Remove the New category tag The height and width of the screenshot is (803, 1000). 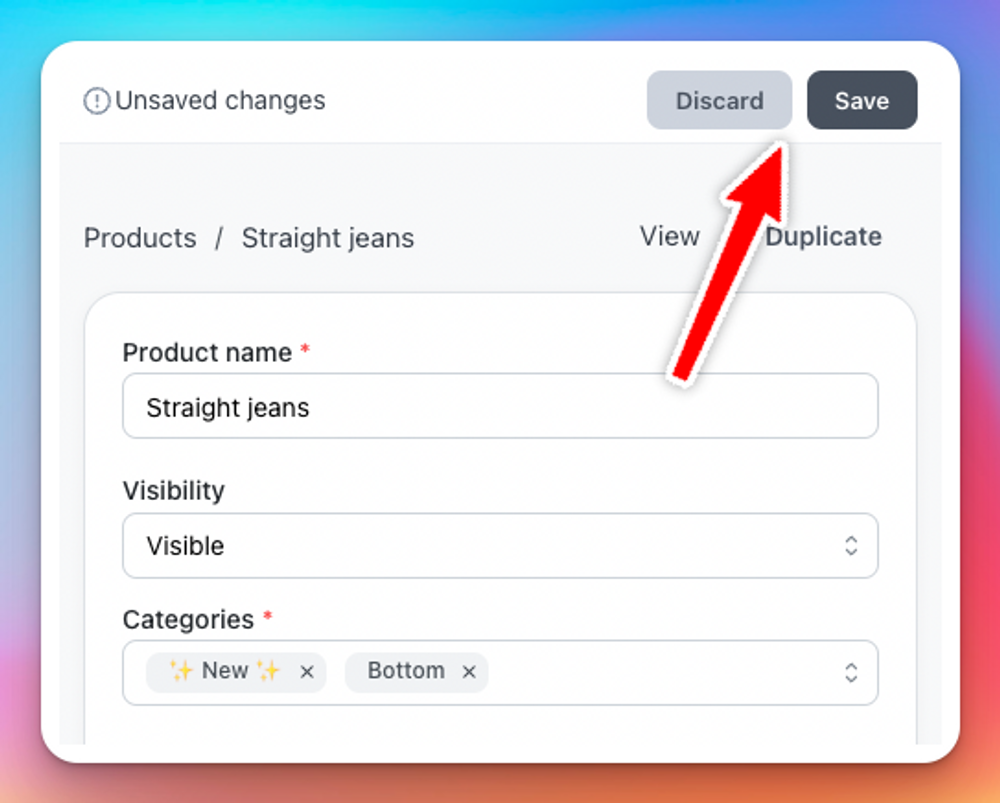(x=307, y=672)
